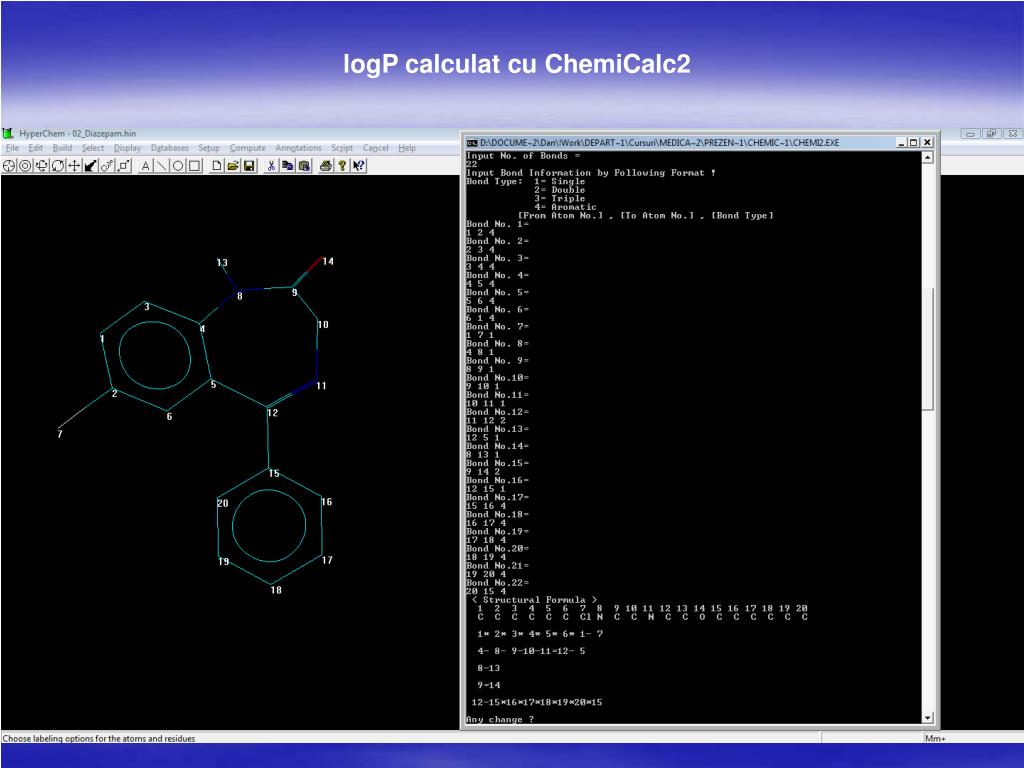Pick the Rotate in-plane tool
This screenshot has width=1024, height=768.
(x=57, y=166)
